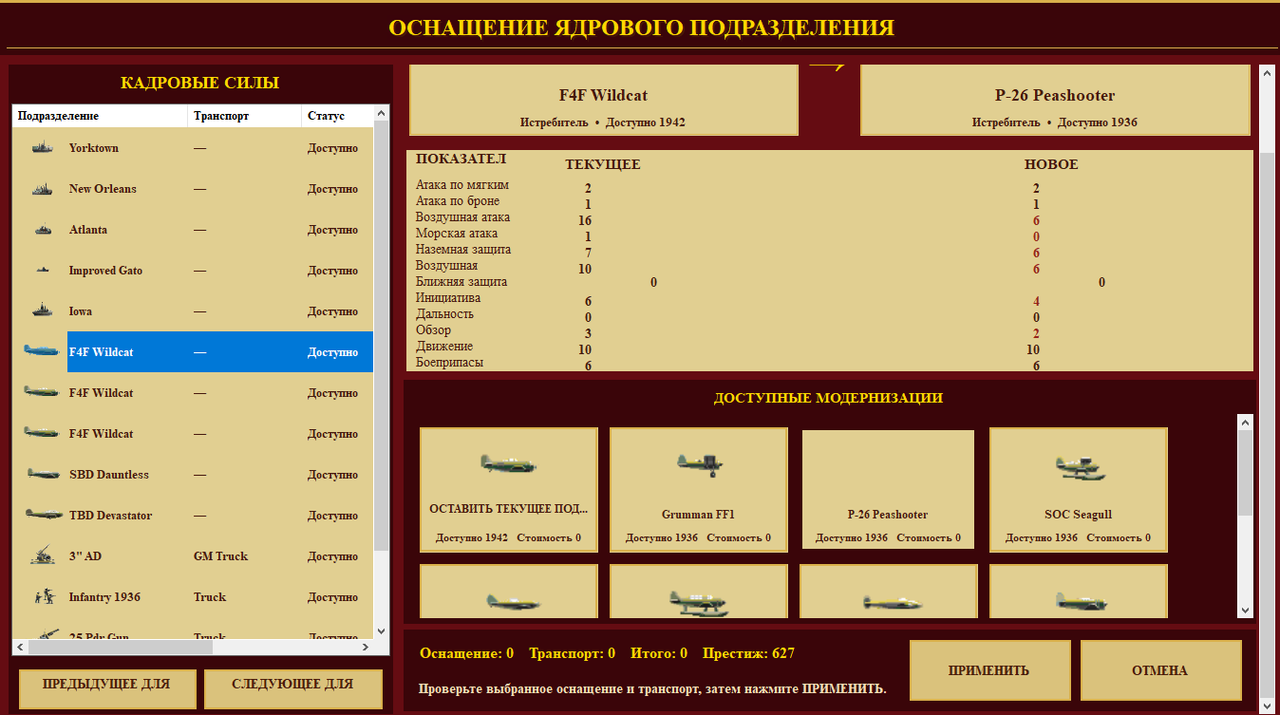
Task: Click the upgrades panel scroll-up arrow
Action: click(1245, 422)
